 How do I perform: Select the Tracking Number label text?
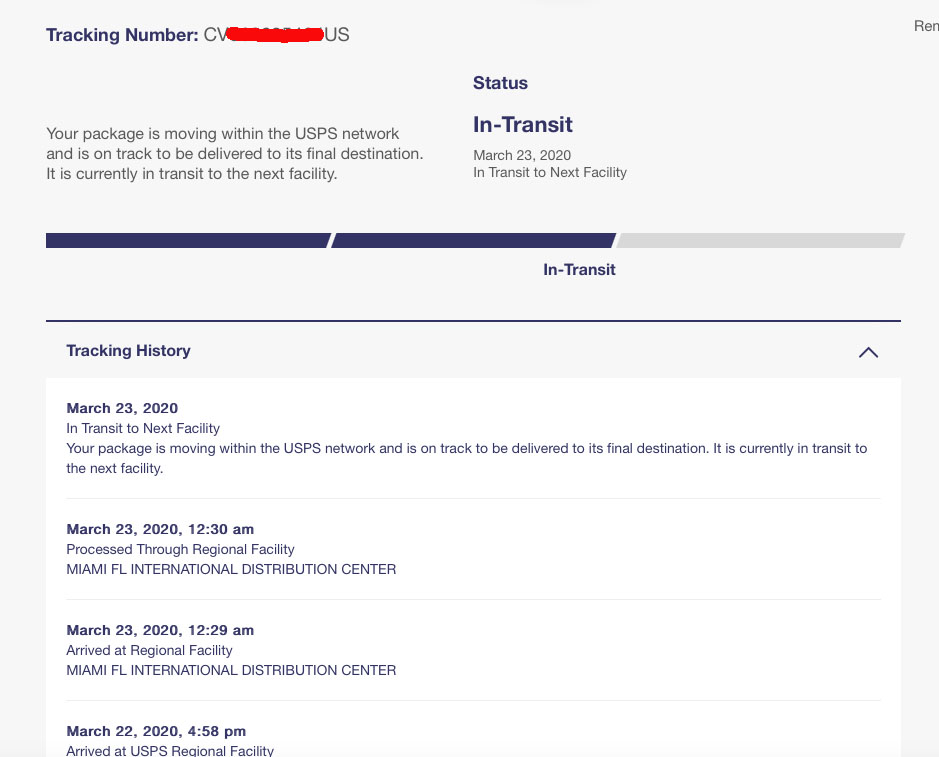pos(122,35)
